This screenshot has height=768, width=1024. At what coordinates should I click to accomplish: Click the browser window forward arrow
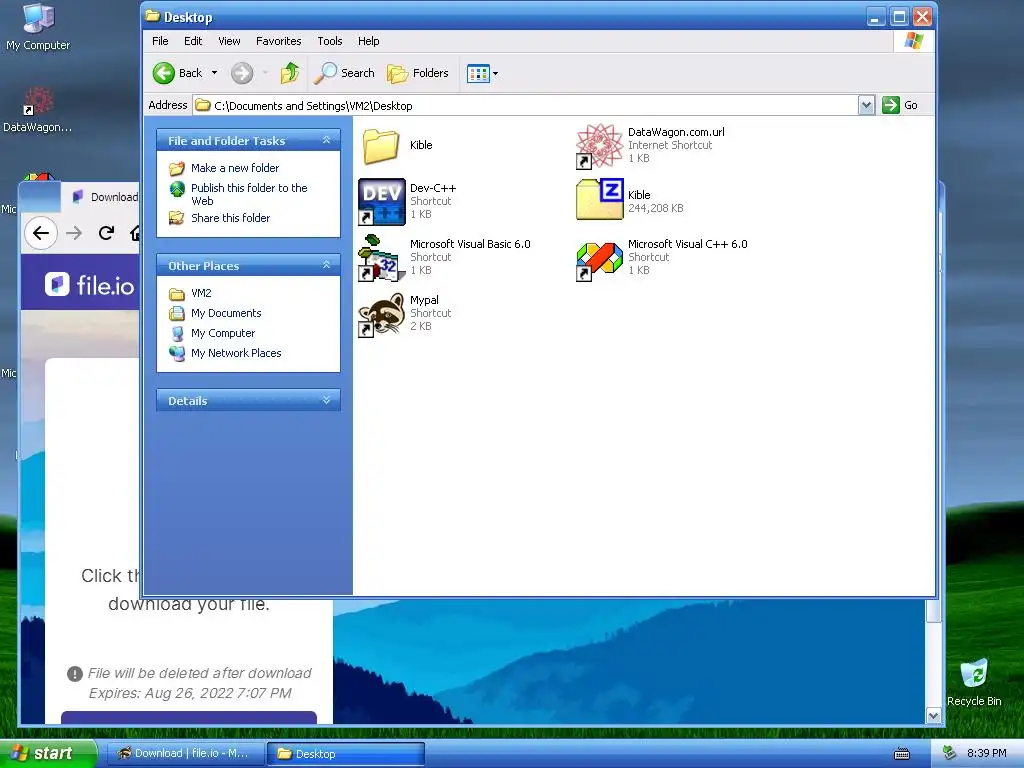(74, 233)
